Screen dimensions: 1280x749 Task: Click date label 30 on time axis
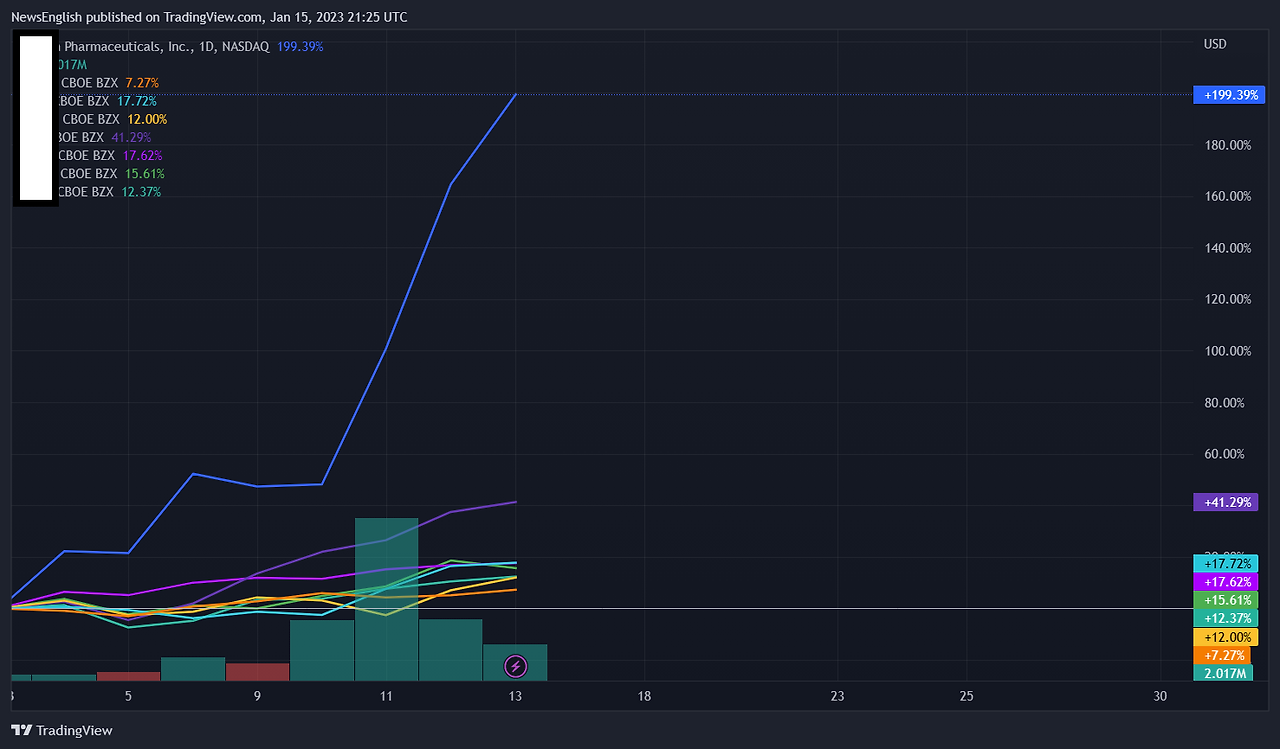pyautogui.click(x=1160, y=696)
